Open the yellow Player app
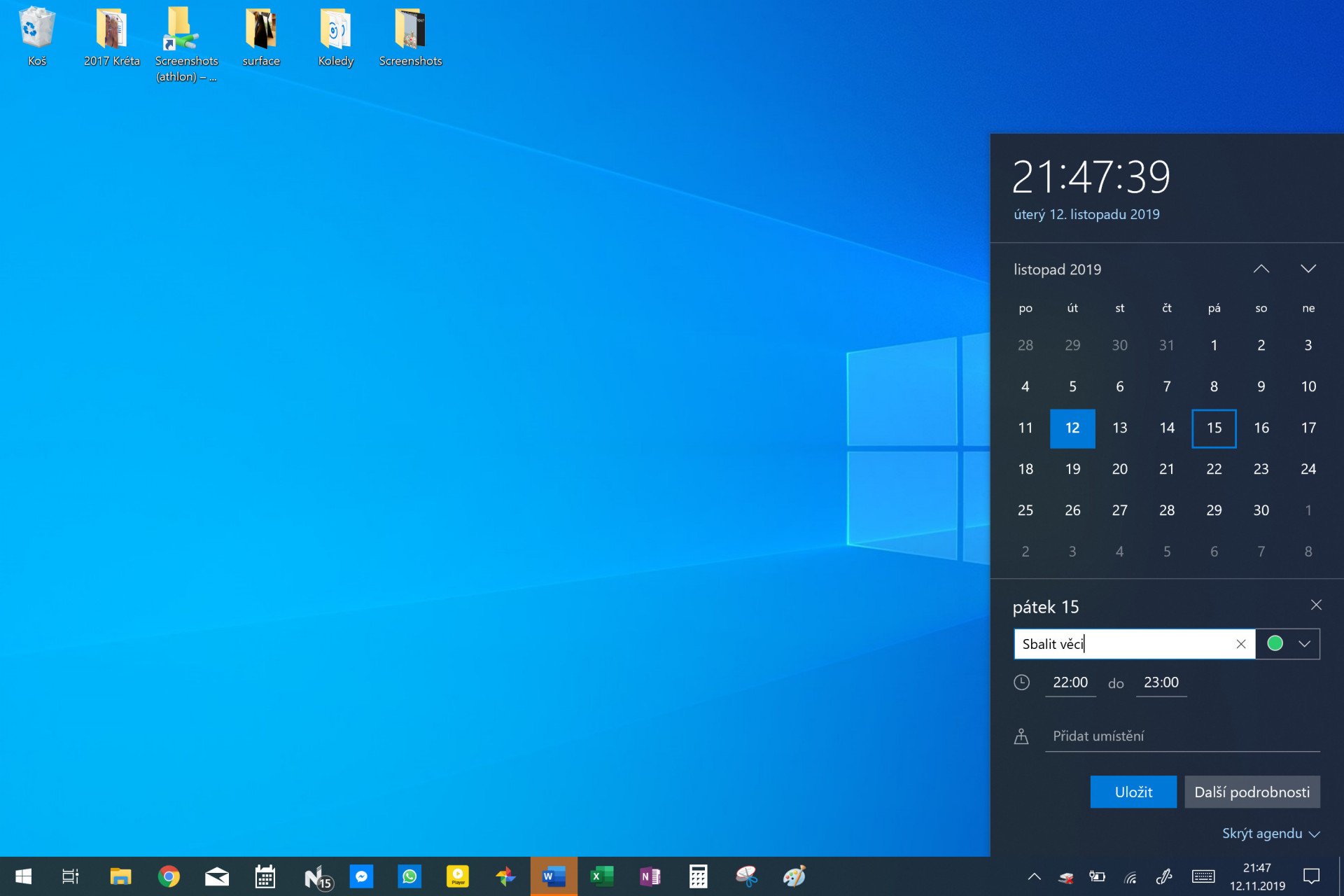1344x896 pixels. pos(458,876)
